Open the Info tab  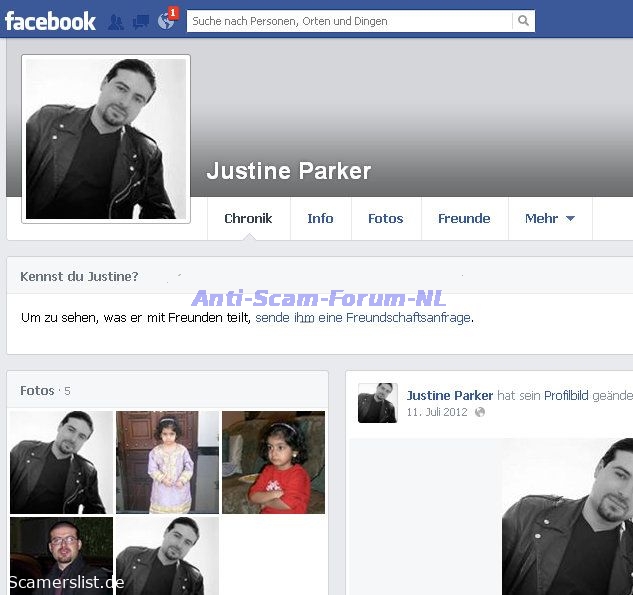pos(320,218)
